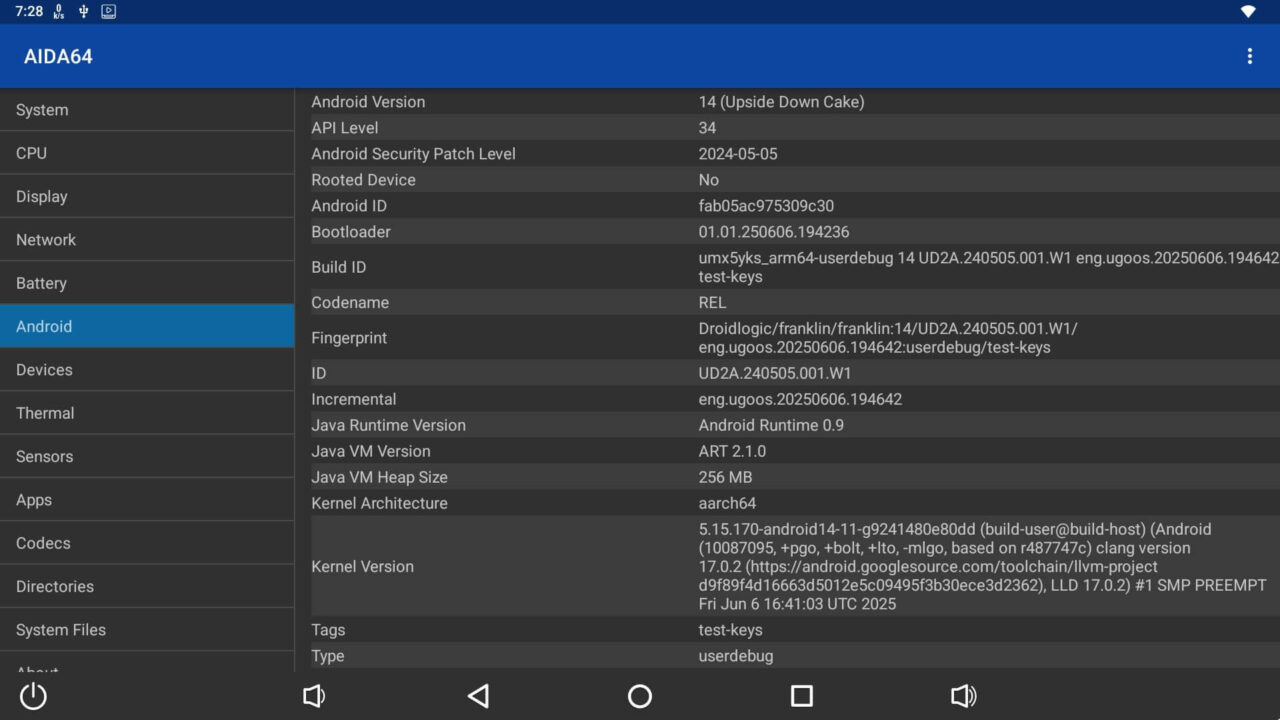The image size is (1280, 720).
Task: Switch to the Display section
Action: point(147,197)
